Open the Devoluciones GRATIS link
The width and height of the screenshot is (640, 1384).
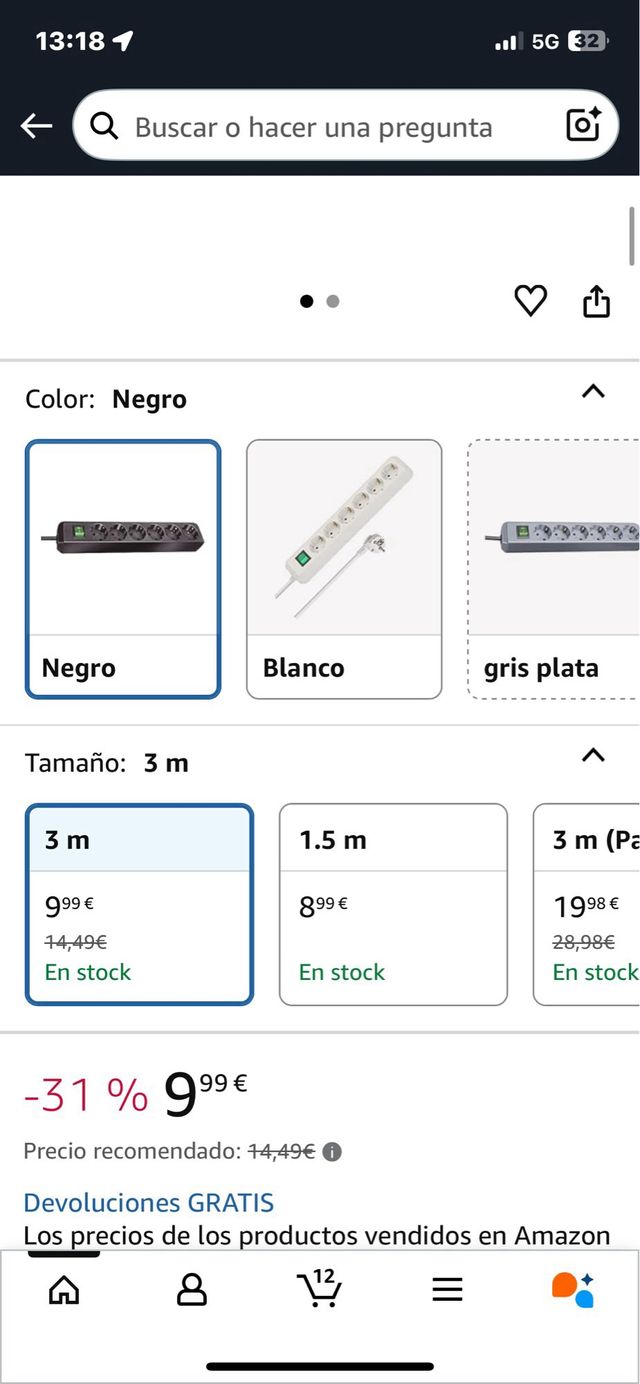pyautogui.click(x=149, y=1202)
